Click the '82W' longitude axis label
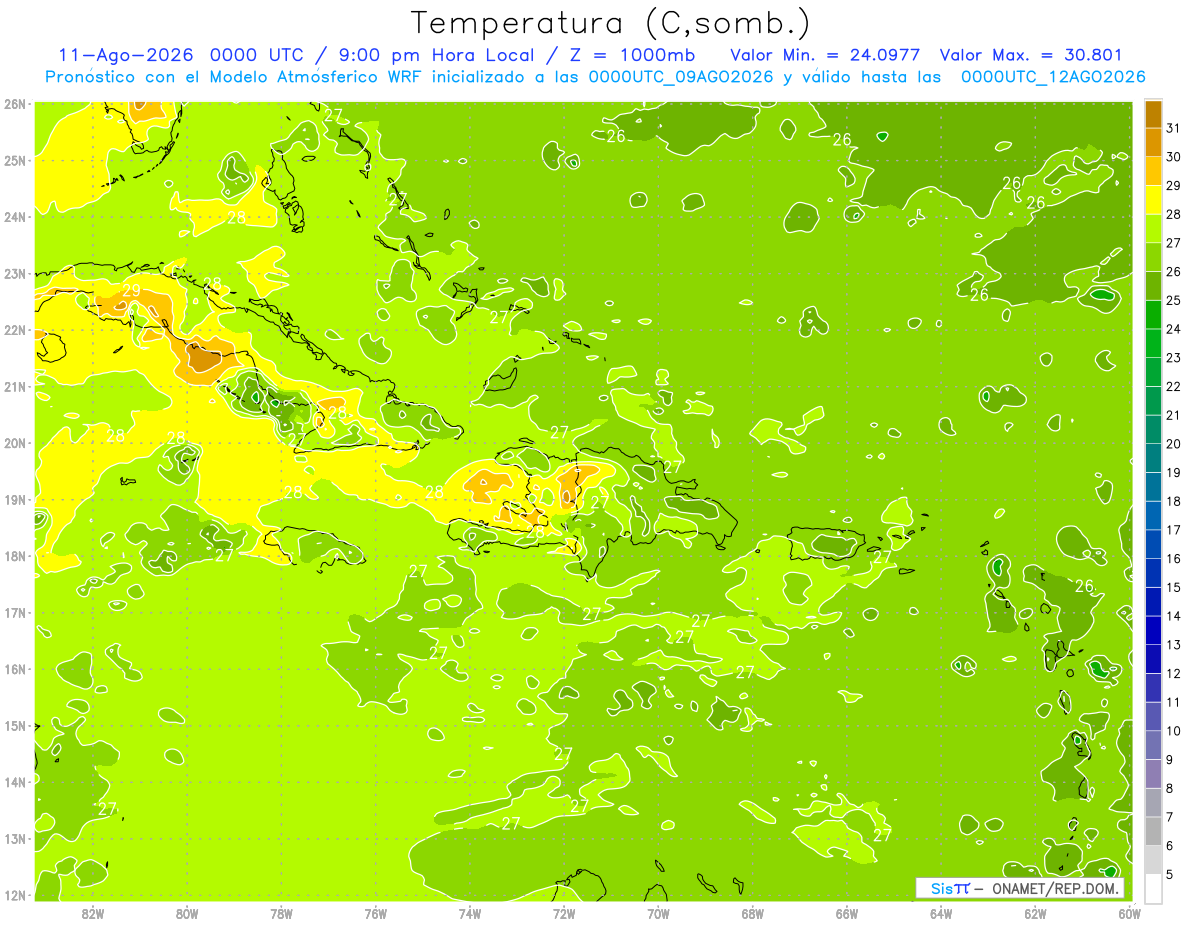The height and width of the screenshot is (927, 1200). [93, 914]
